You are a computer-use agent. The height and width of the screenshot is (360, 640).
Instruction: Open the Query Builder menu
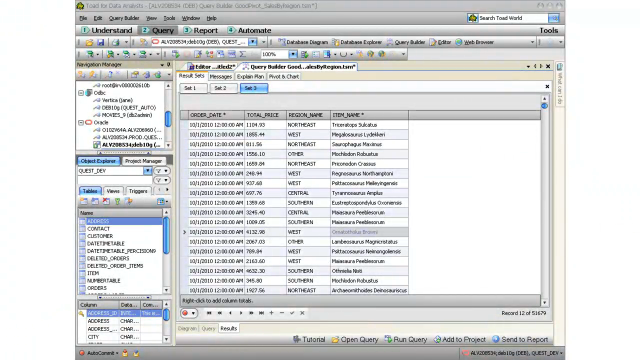coord(124,18)
